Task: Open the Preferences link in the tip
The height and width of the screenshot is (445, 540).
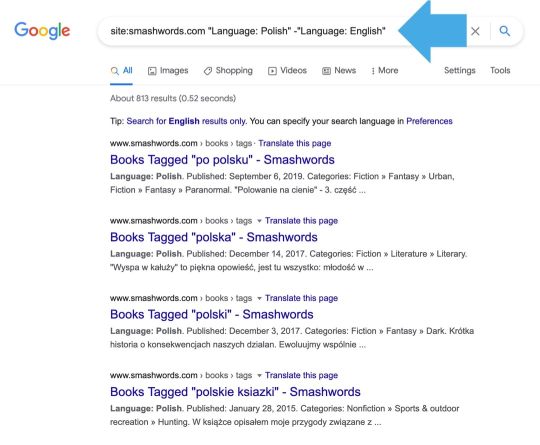Action: click(429, 121)
